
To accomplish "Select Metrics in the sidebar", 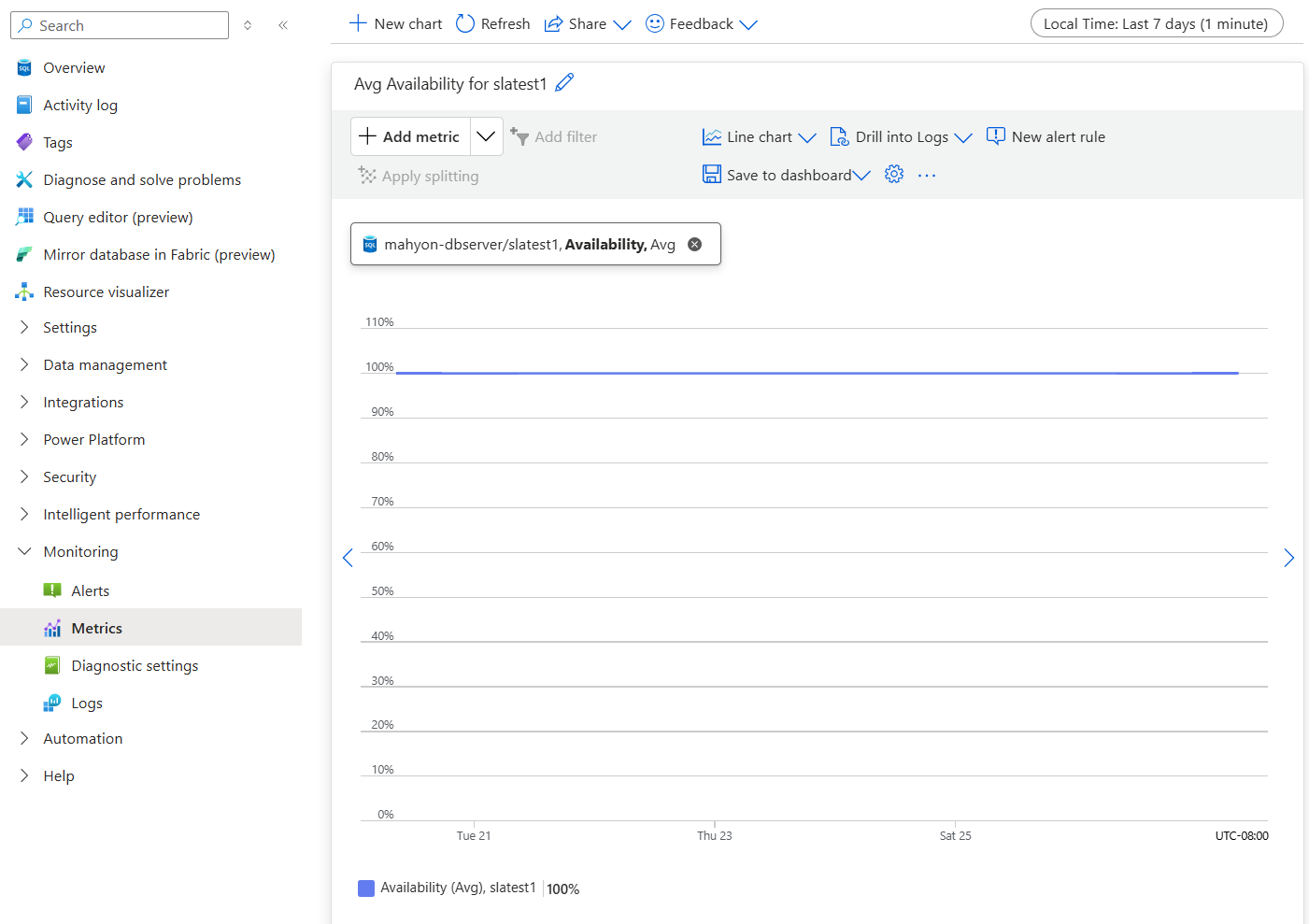I will pos(96,628).
